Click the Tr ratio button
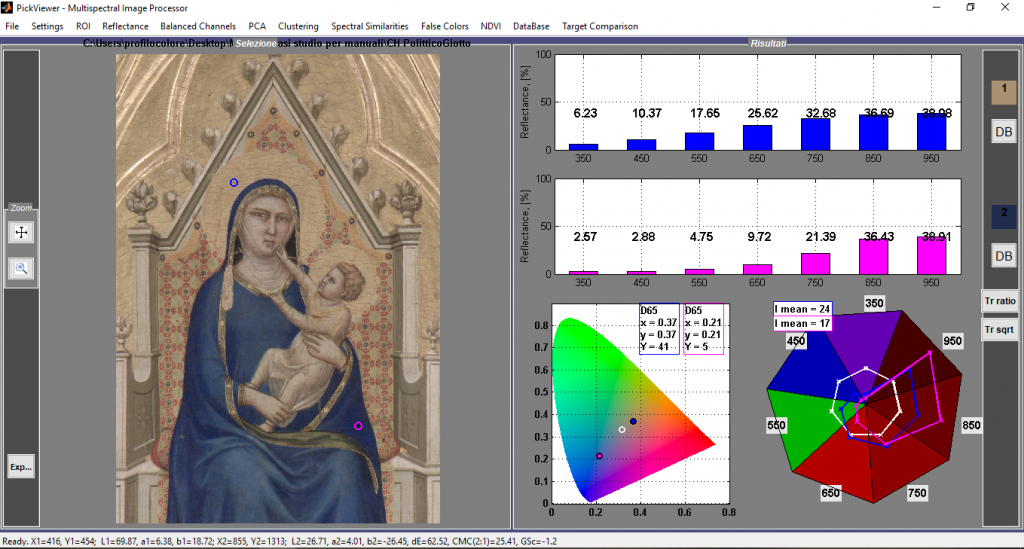 1000,301
